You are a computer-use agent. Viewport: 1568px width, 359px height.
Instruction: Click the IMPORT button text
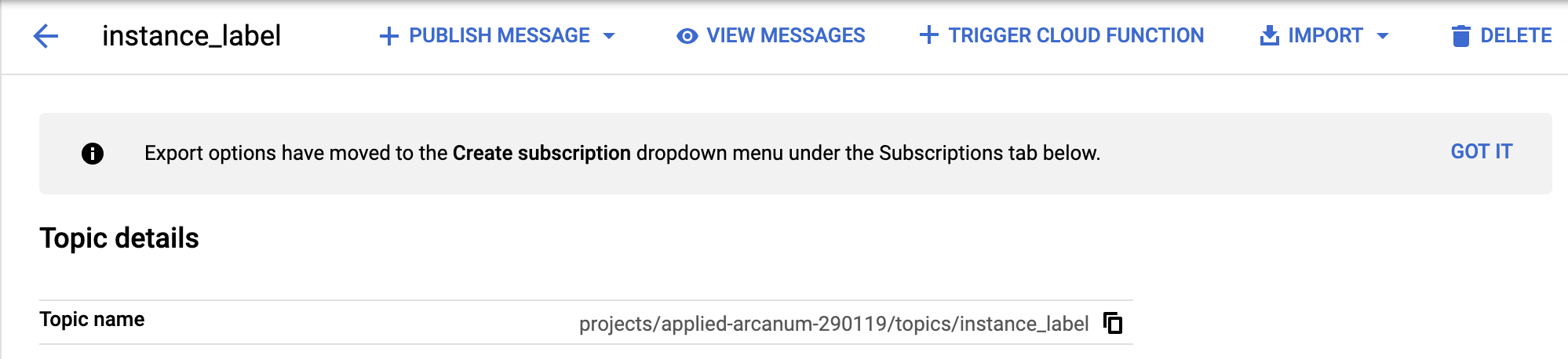point(1325,36)
